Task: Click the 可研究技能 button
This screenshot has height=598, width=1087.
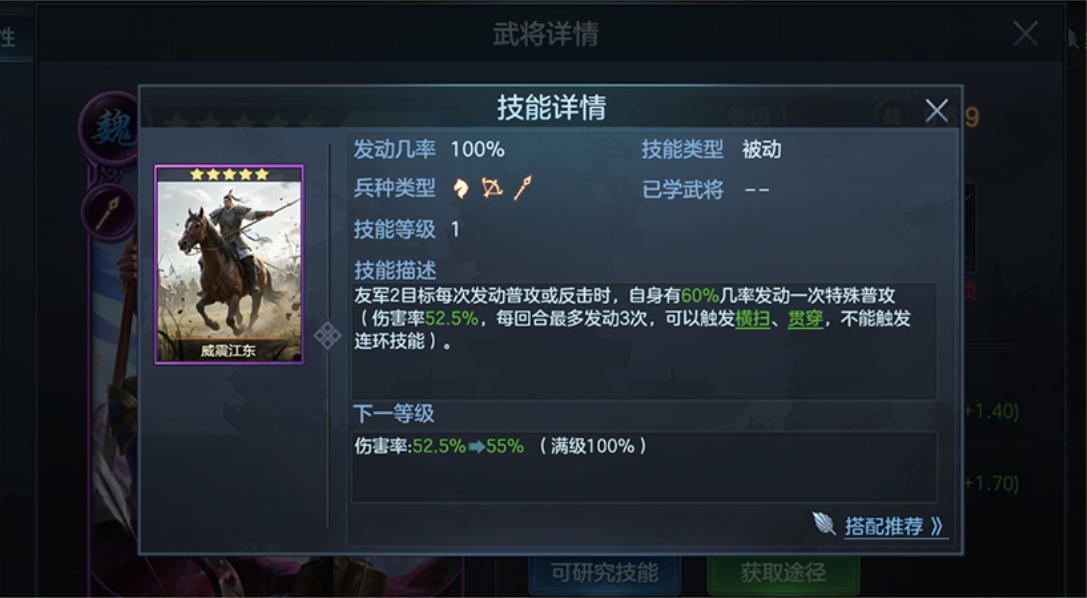Action: point(605,574)
